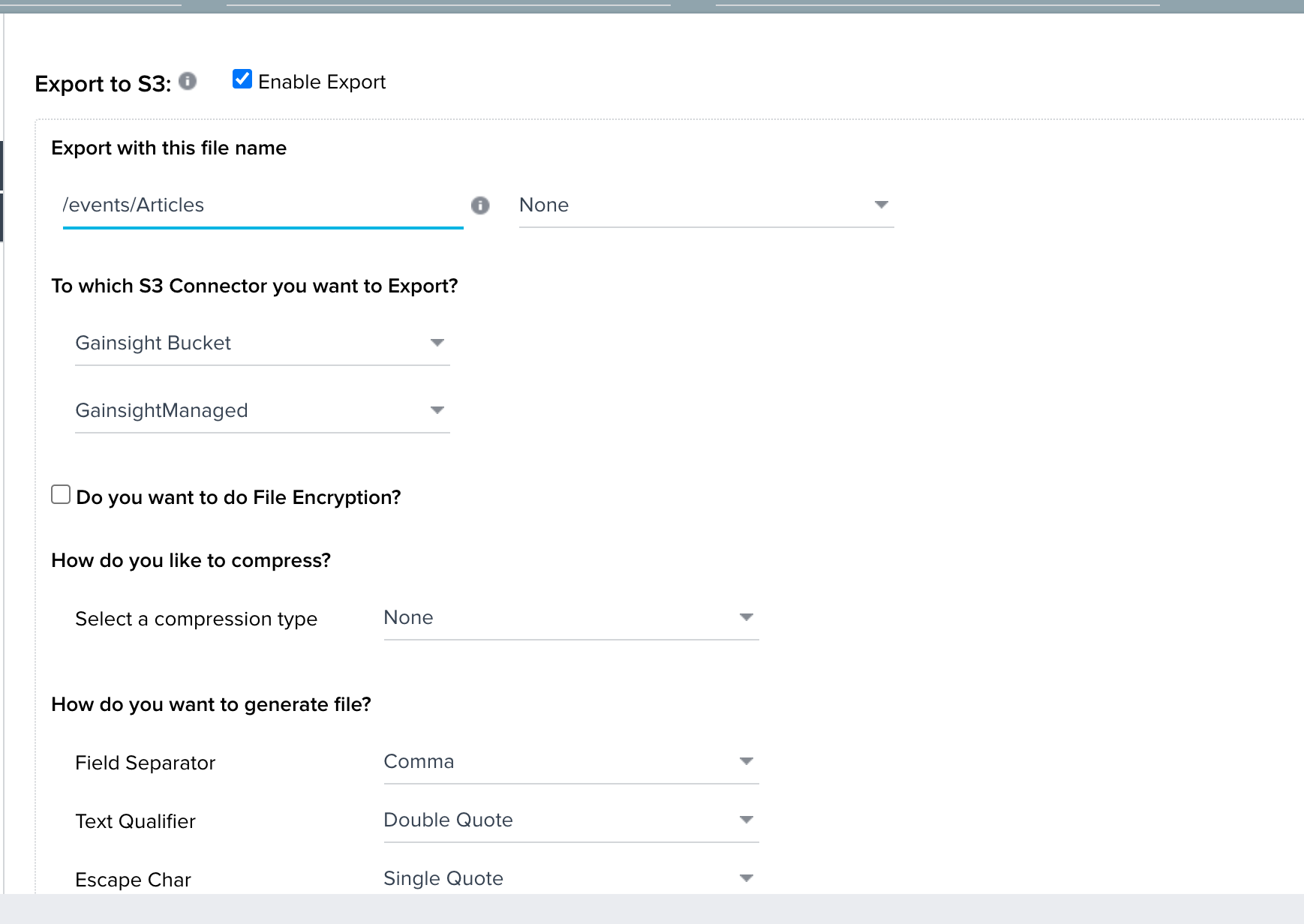Click the 'How do you want to generate file?' text
This screenshot has width=1304, height=924.
click(211, 704)
